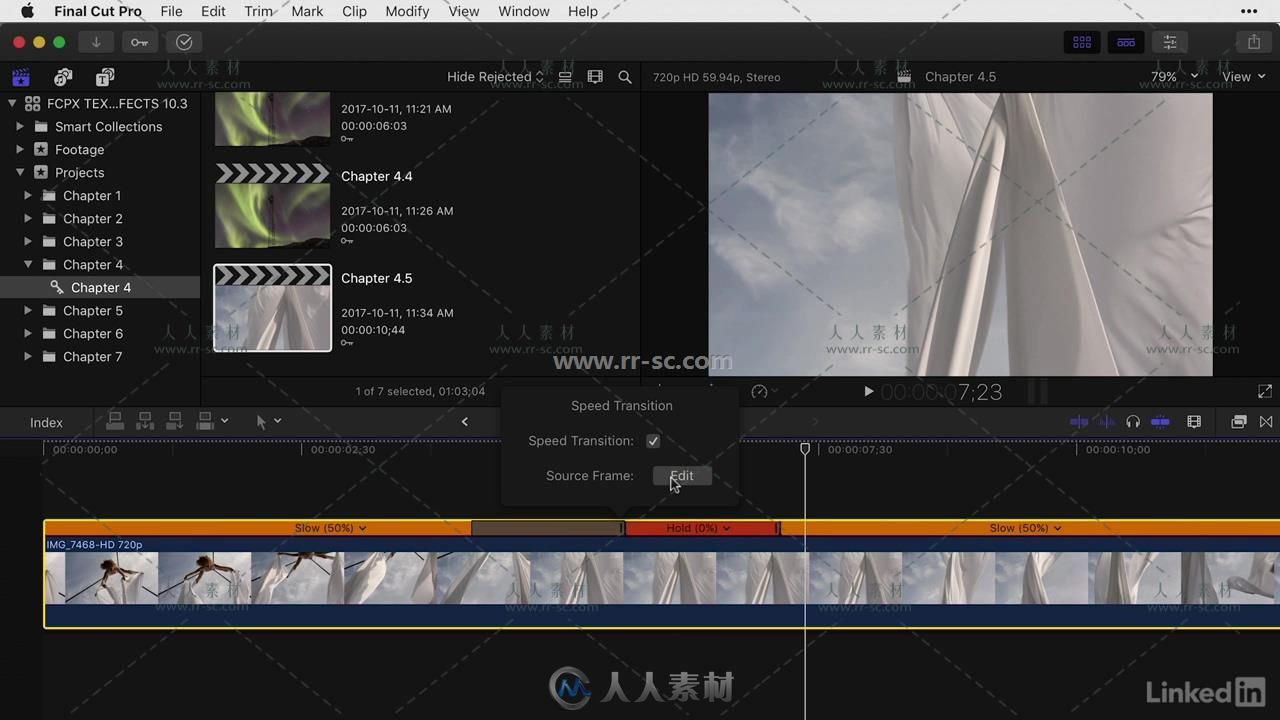Click the connect clip edit icon
1280x720 pixels.
click(115, 422)
